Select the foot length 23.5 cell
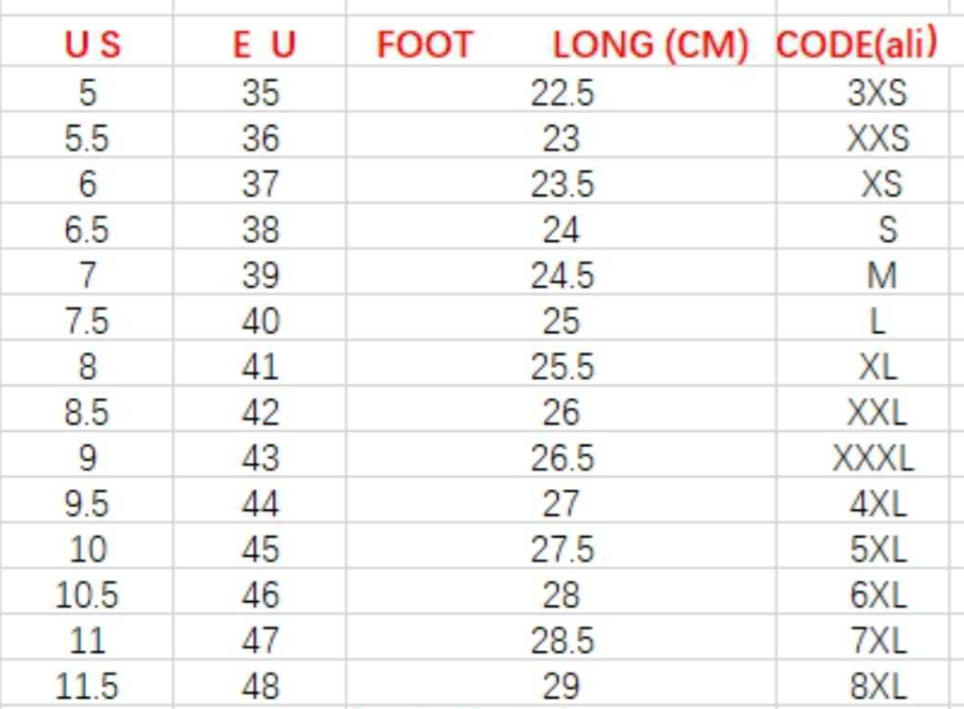This screenshot has height=709, width=964. click(562, 184)
